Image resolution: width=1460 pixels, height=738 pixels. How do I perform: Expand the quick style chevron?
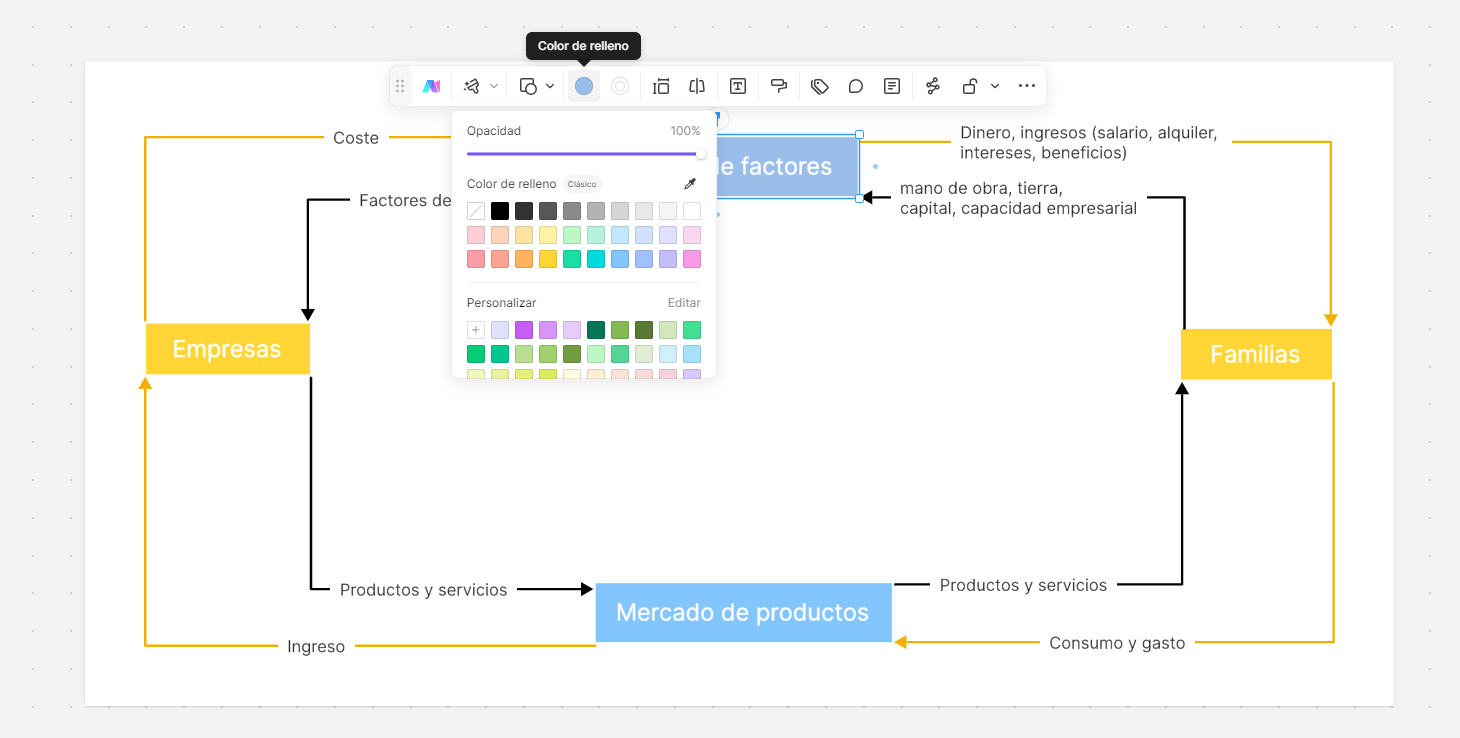click(x=494, y=86)
